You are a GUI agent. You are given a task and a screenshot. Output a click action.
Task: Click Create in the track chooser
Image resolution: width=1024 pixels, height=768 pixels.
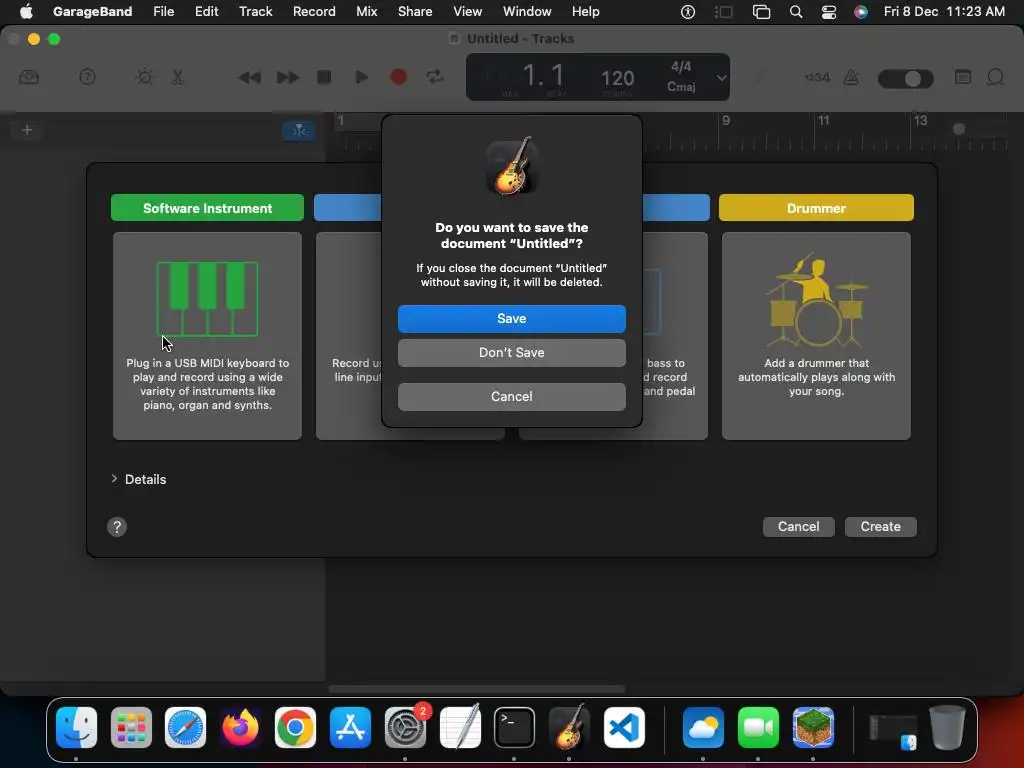[880, 526]
